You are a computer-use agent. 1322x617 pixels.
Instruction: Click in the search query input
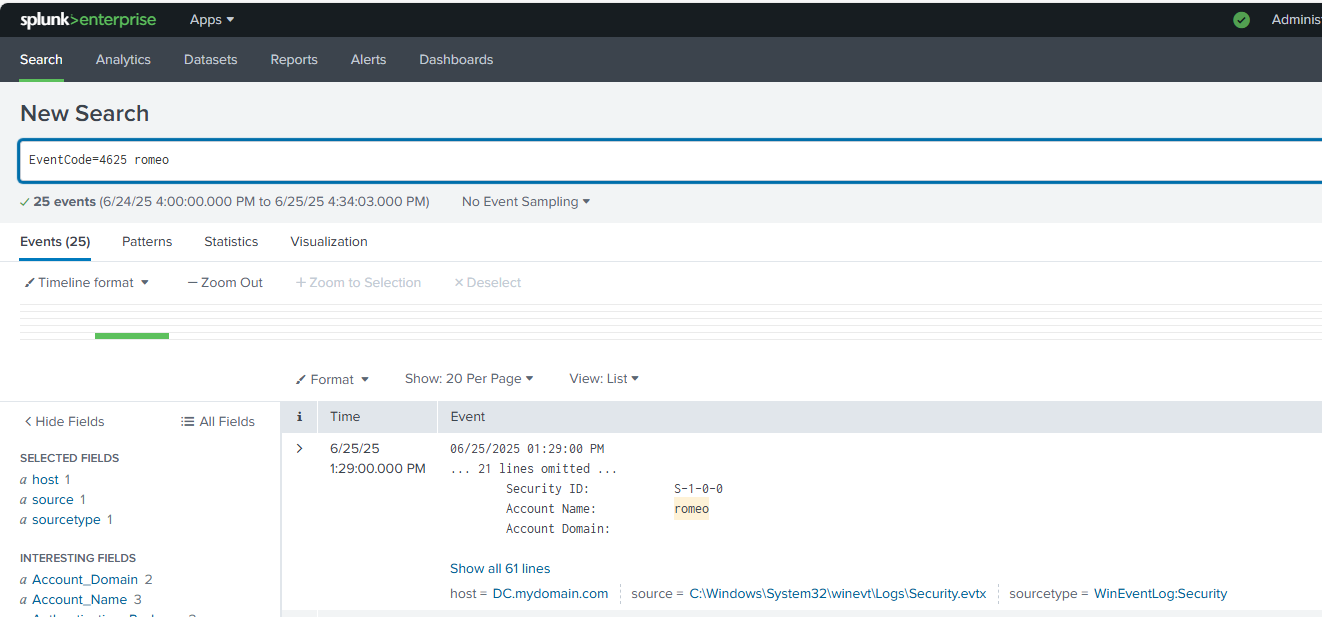coord(670,160)
